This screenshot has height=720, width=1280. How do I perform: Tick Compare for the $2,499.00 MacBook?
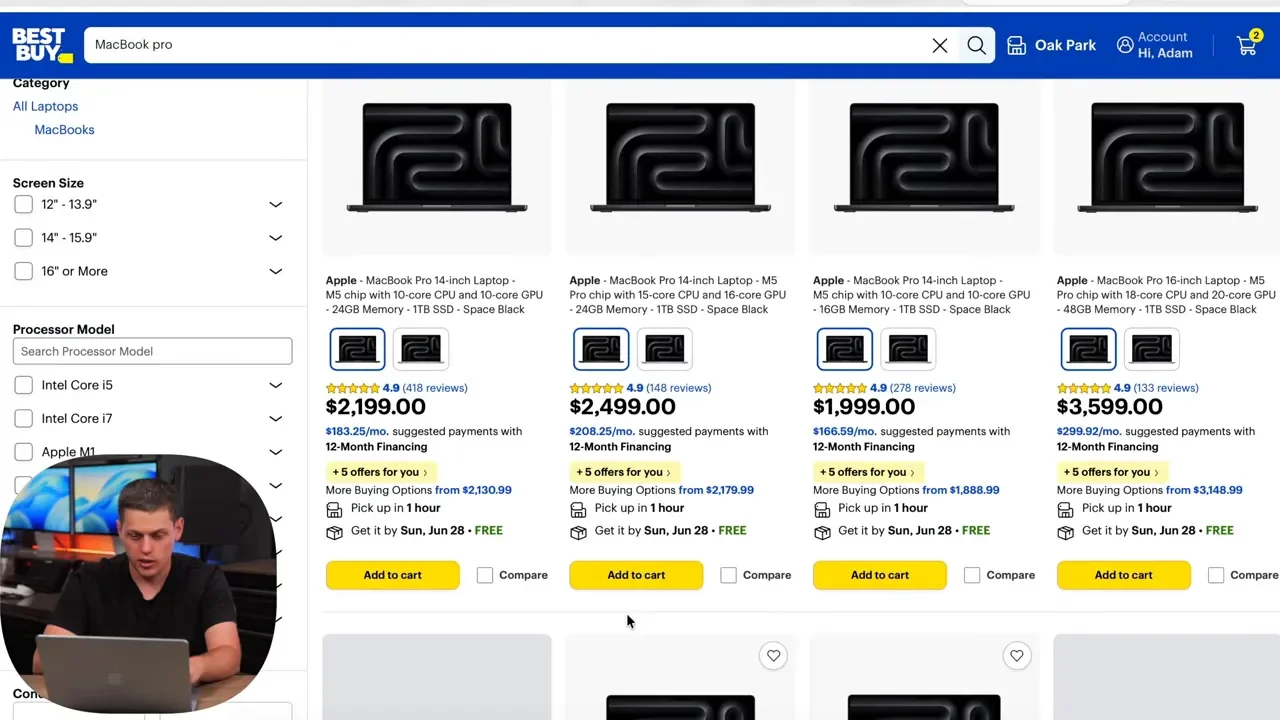(728, 575)
